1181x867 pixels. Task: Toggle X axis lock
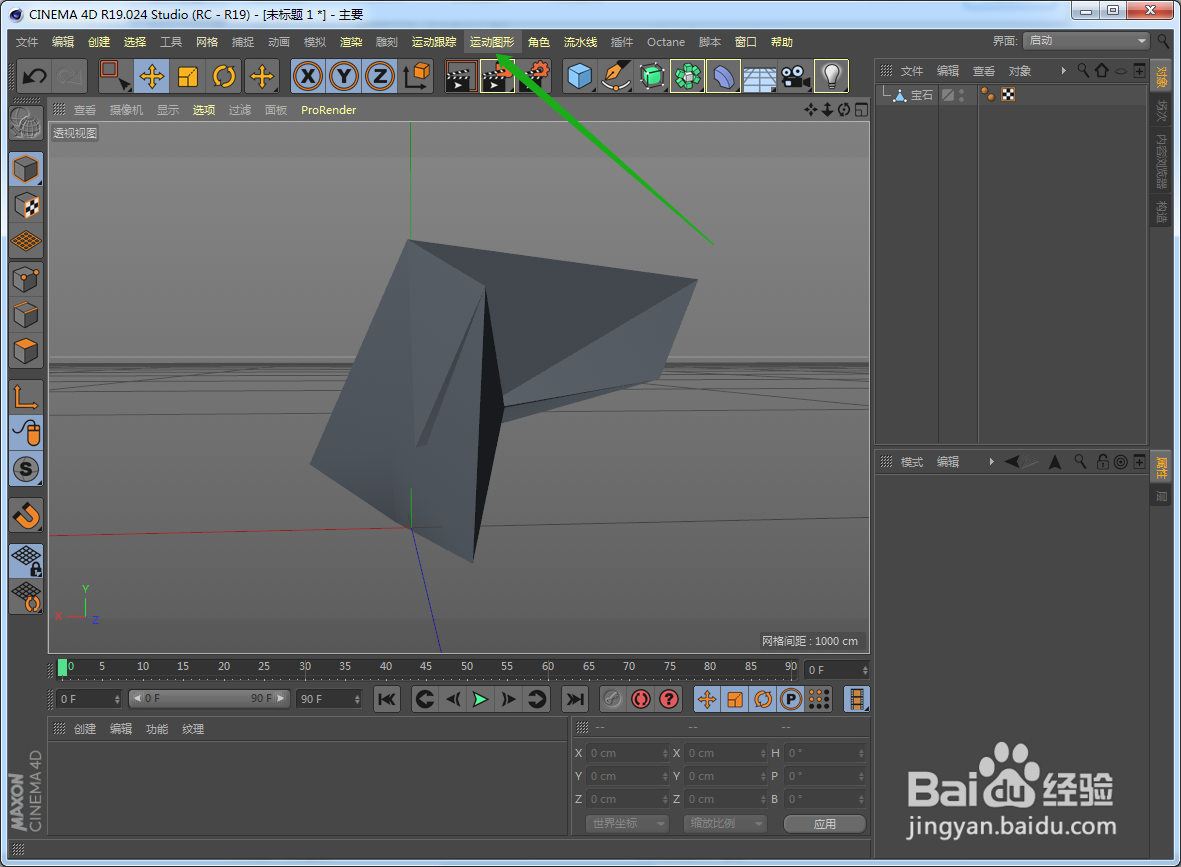307,76
